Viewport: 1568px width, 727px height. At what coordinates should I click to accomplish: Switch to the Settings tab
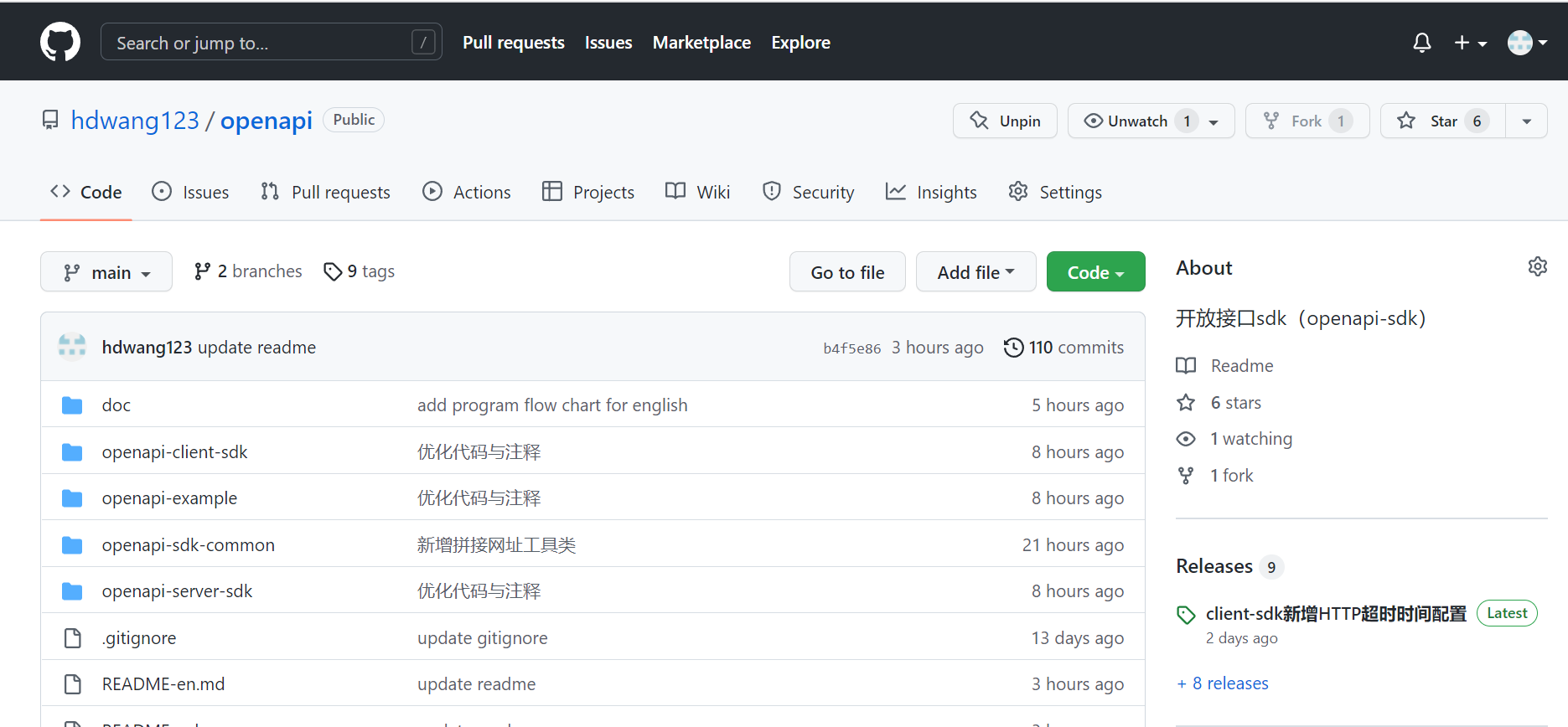tap(1055, 192)
